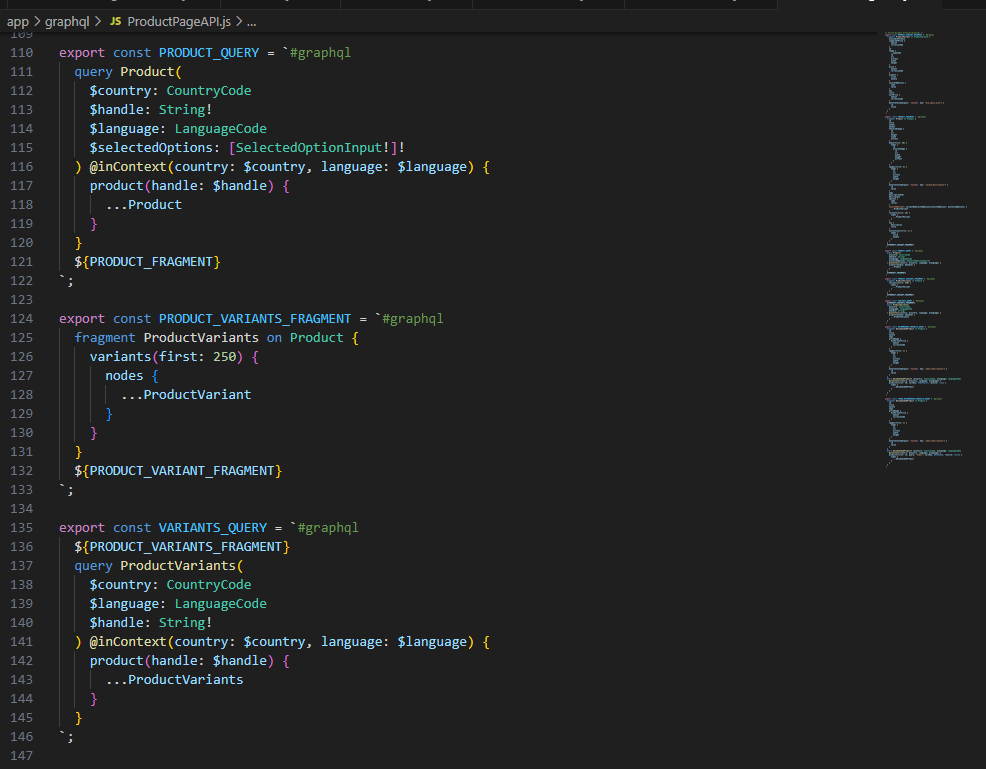Jump within the file using the minimap
Image resolution: width=986 pixels, height=769 pixels.
click(926, 248)
